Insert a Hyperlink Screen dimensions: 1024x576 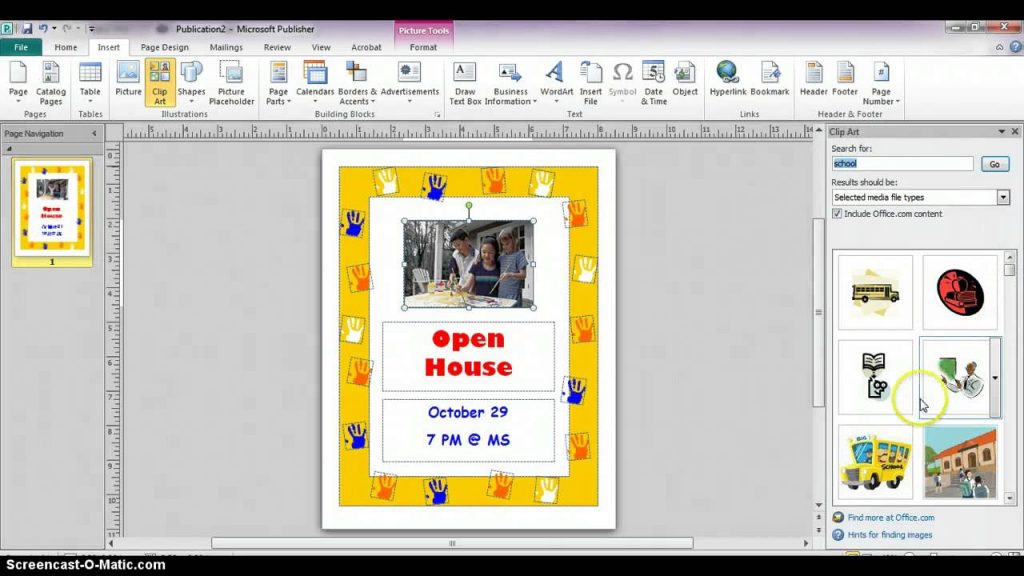(x=727, y=82)
